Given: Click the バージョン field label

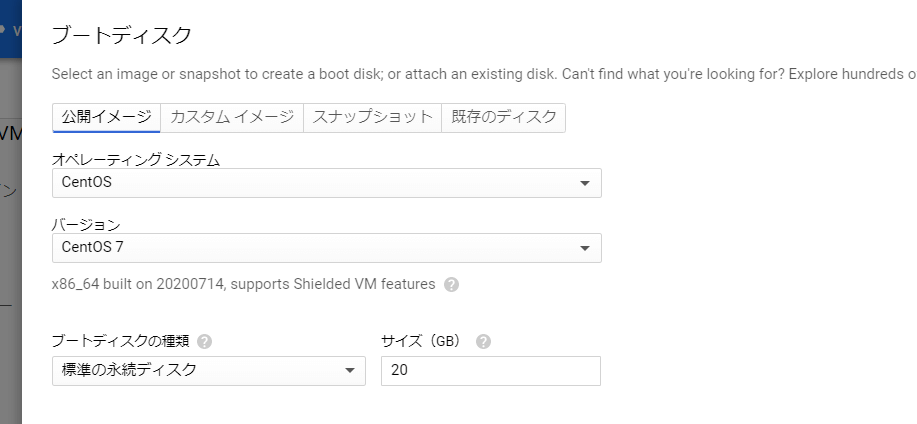Looking at the screenshot, I should 86,225.
